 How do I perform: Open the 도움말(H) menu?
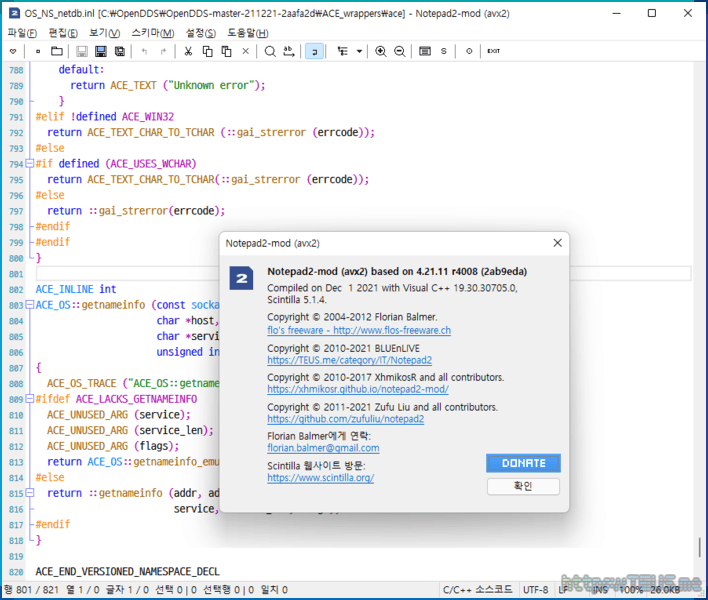click(x=247, y=33)
